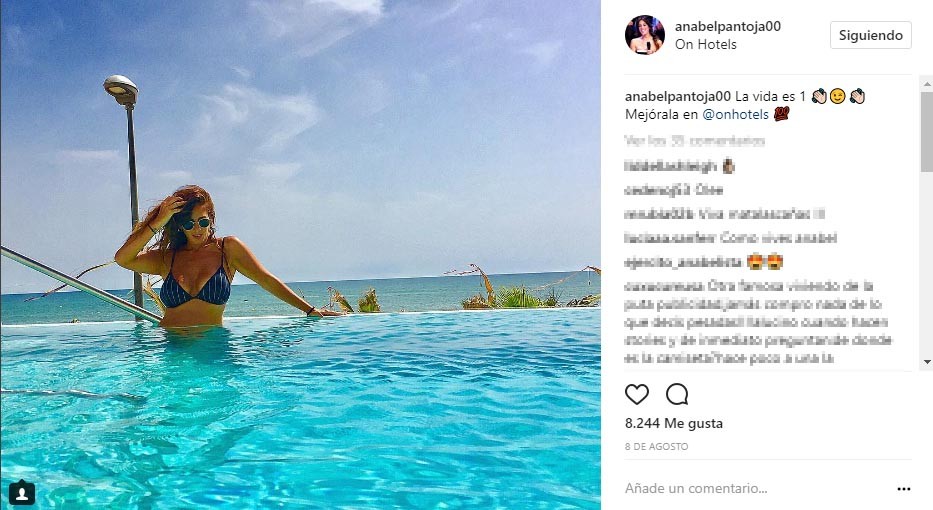Screen dimensions: 933x510
Task: Toggle the Siguiendo follow button
Action: pyautogui.click(x=871, y=35)
